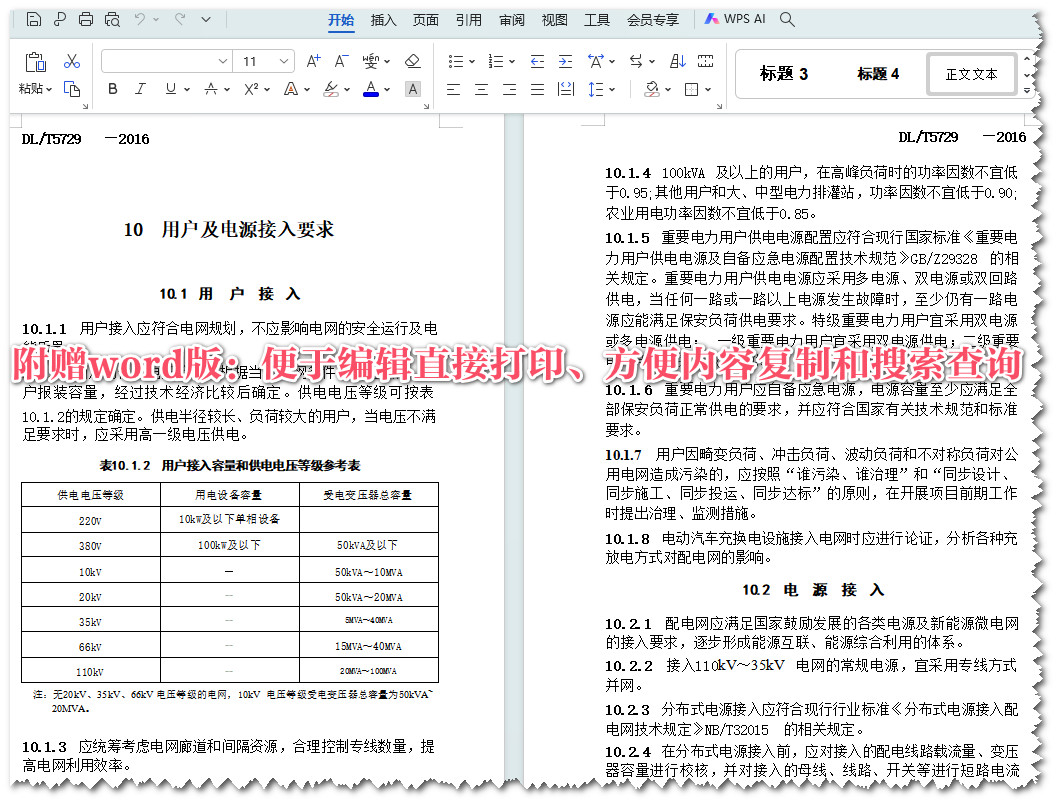Select the Bold formatting icon

coord(112,89)
